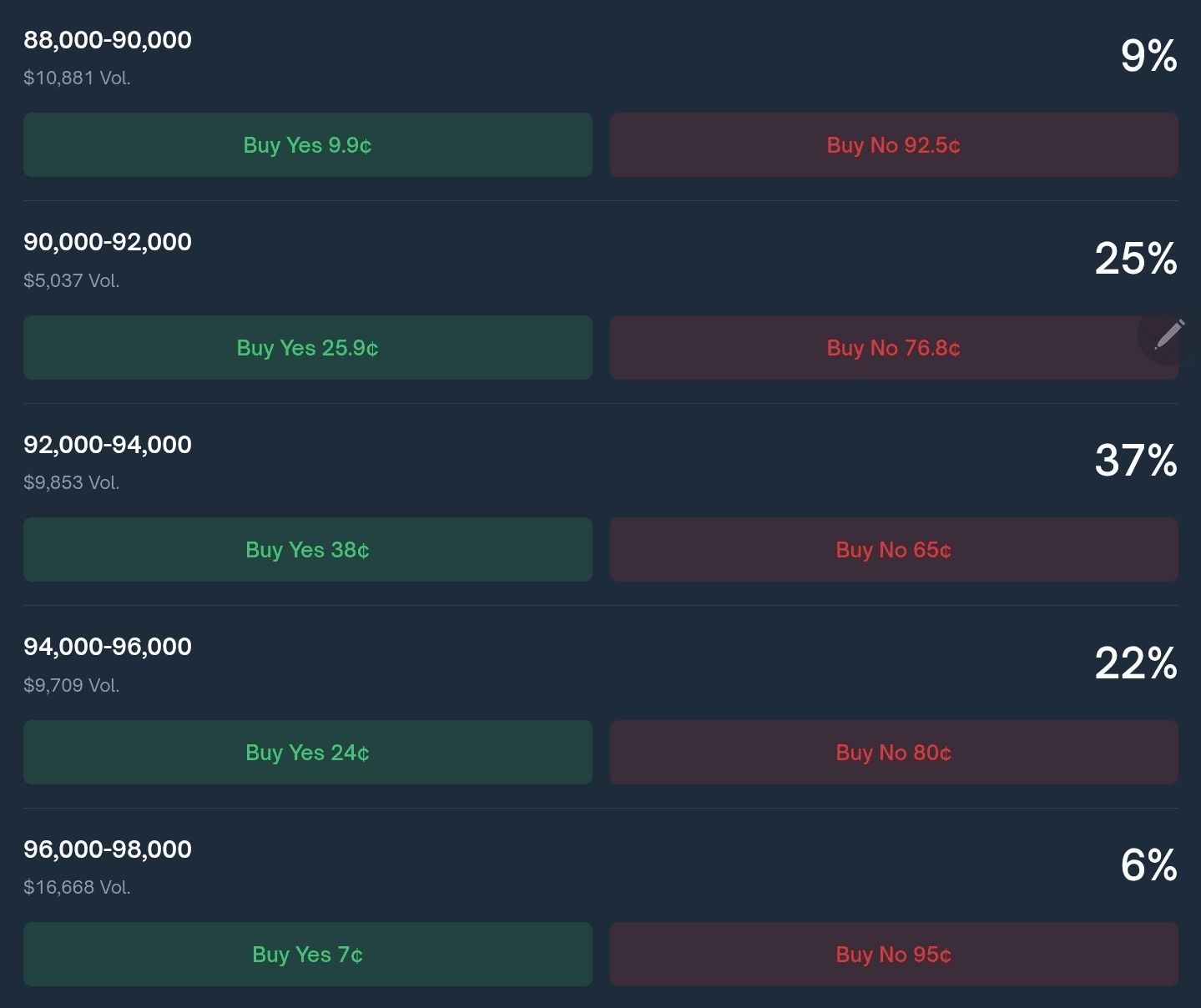Buy Yes at 38¢ for 92,000-94,000
The height and width of the screenshot is (1008, 1201).
308,550
